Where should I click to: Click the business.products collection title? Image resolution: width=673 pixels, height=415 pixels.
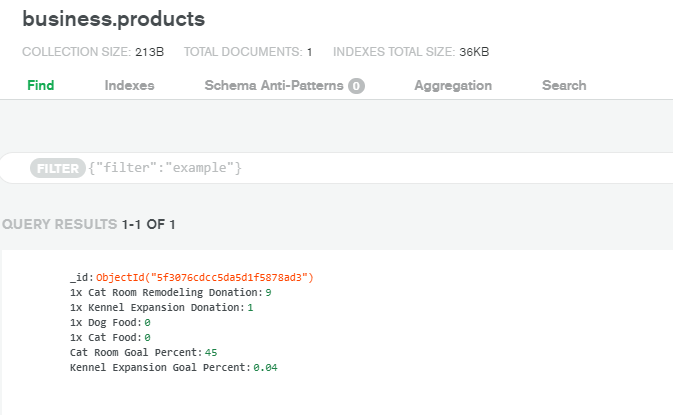tap(113, 19)
